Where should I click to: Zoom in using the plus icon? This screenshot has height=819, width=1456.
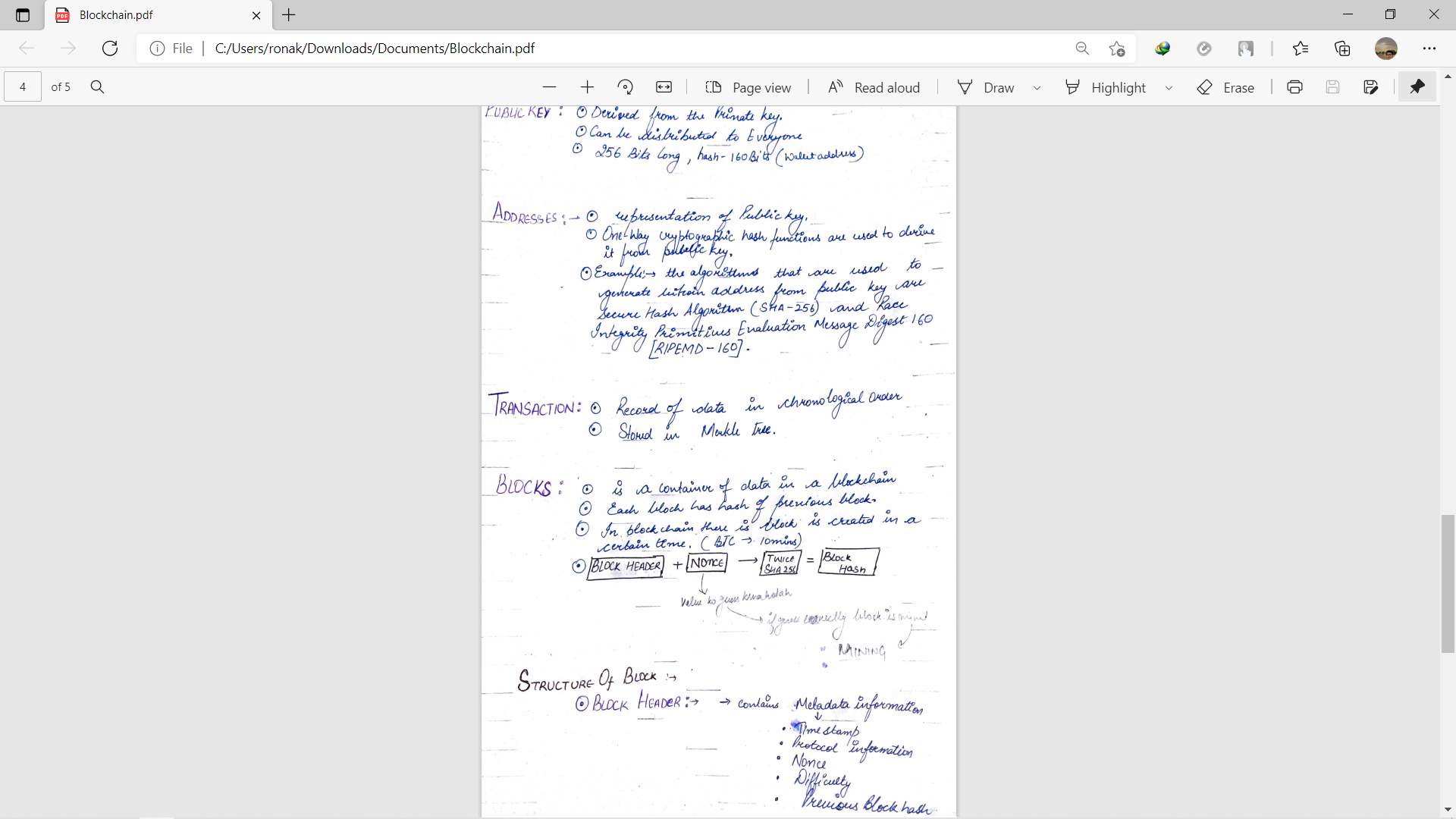(x=587, y=87)
